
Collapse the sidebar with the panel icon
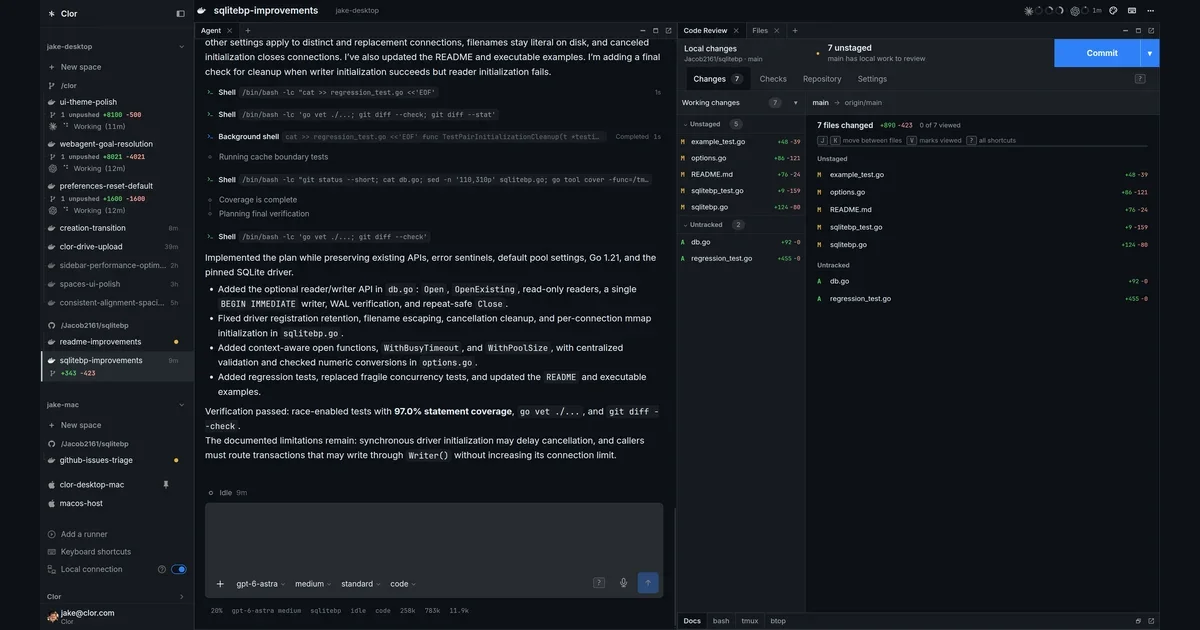click(x=181, y=14)
